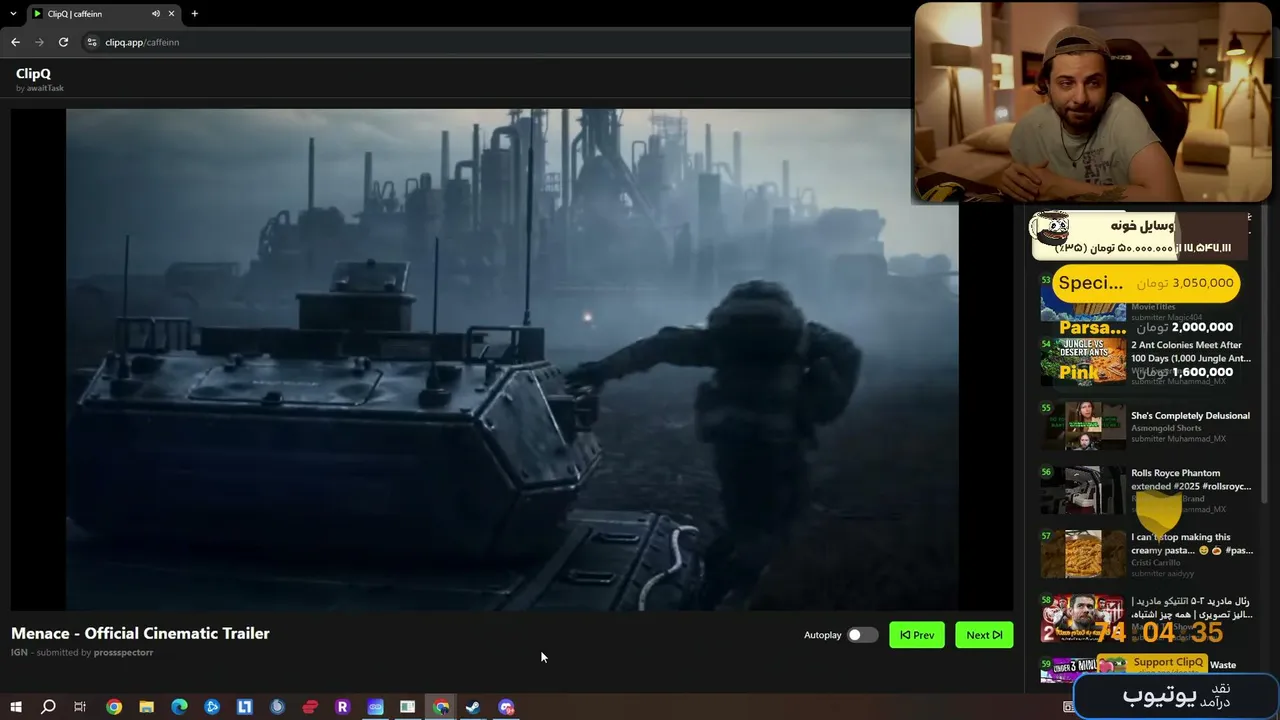The image size is (1280, 720).
Task: Open the tab search dropdown arrow
Action: click(x=13, y=14)
